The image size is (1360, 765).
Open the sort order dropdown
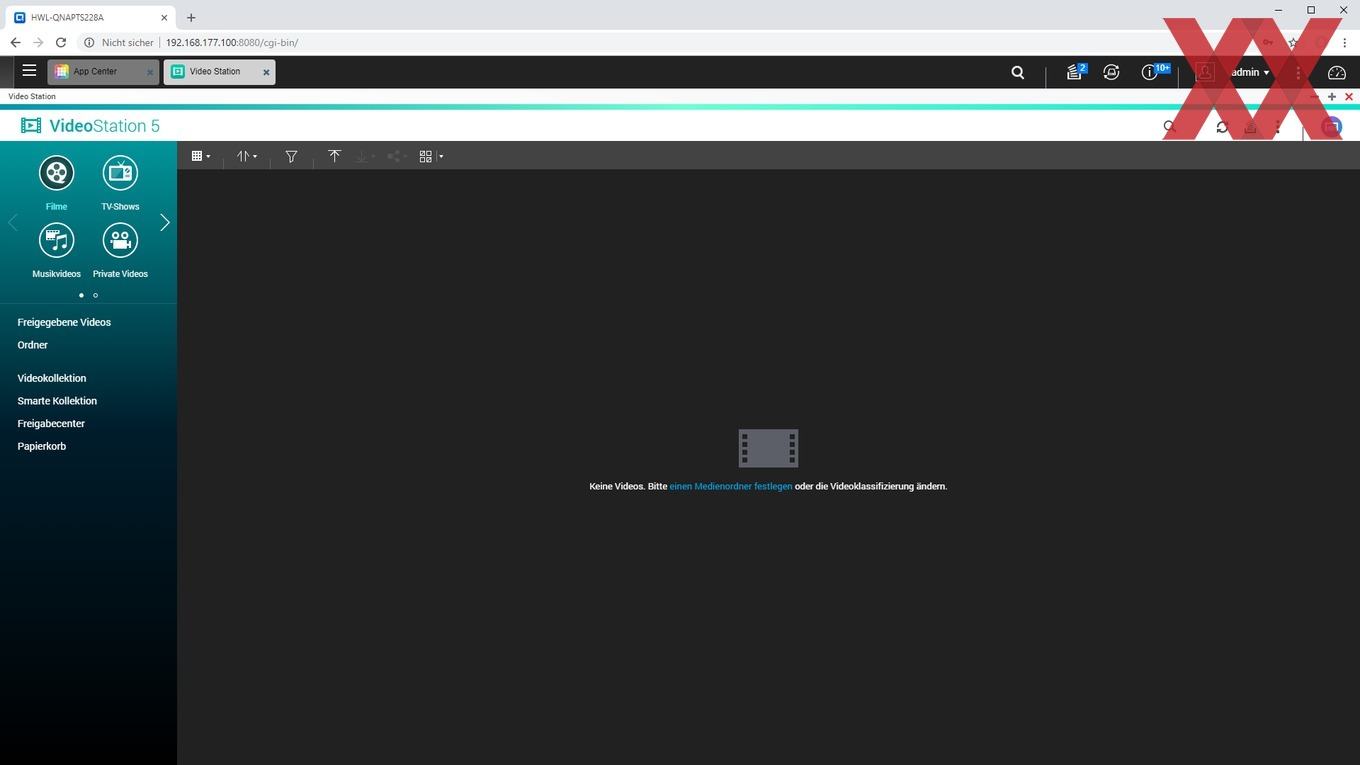point(247,156)
